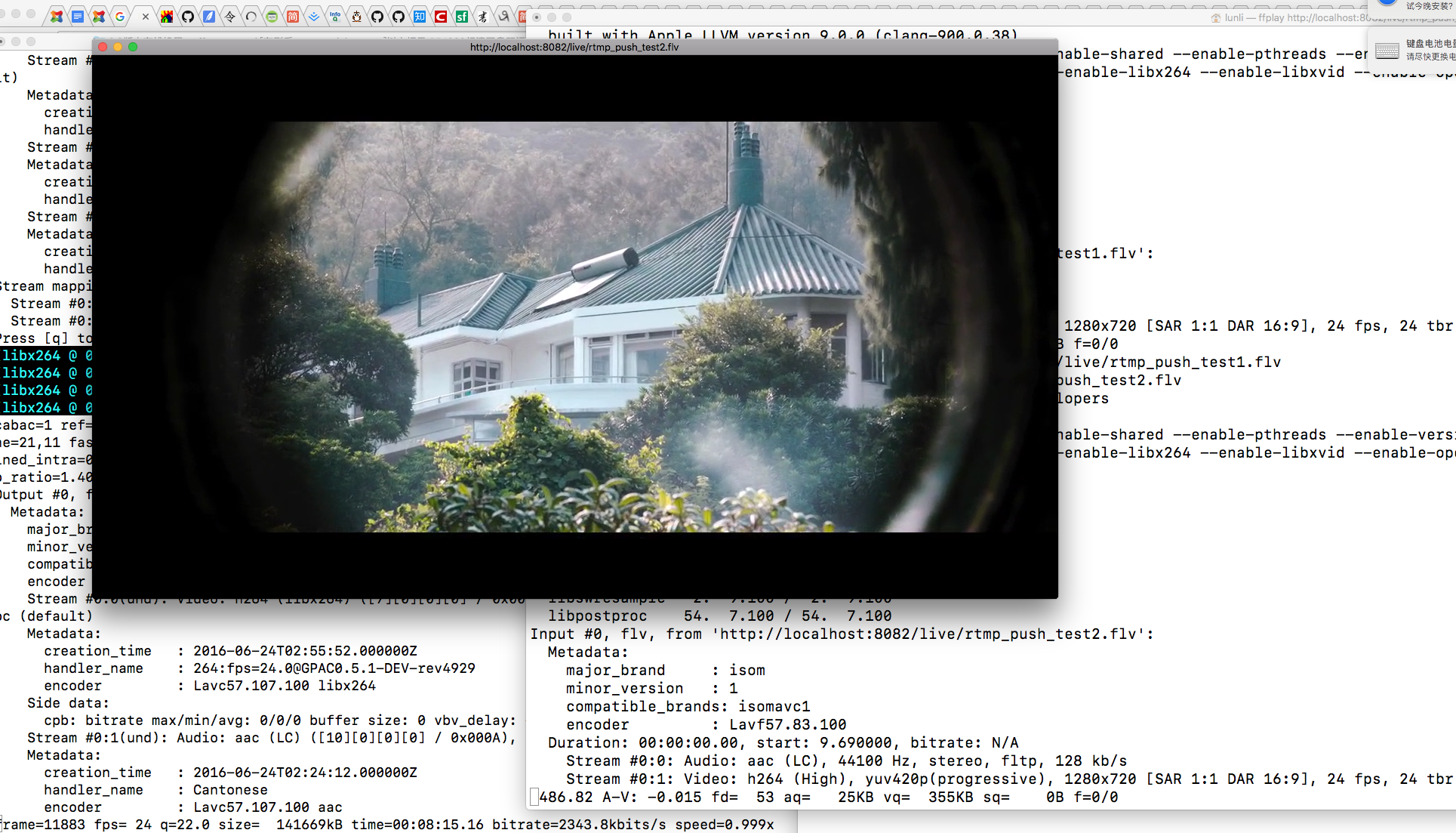Switch to the blue double-chevron favicon tab

(314, 16)
